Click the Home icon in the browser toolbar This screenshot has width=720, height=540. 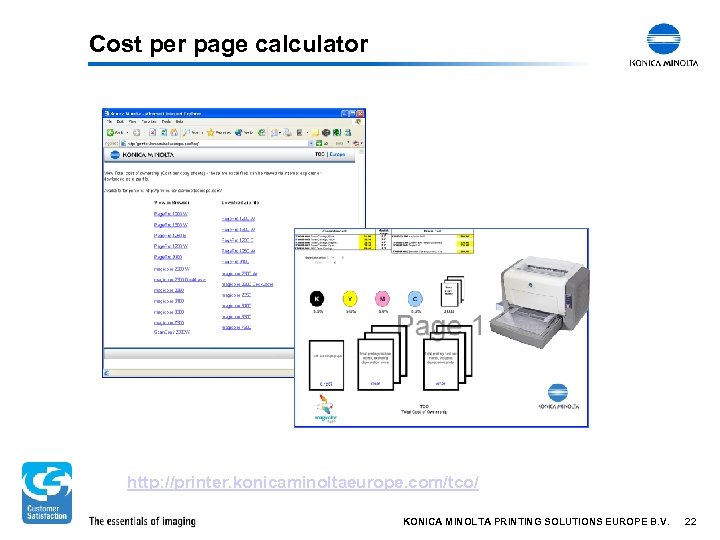pos(174,133)
